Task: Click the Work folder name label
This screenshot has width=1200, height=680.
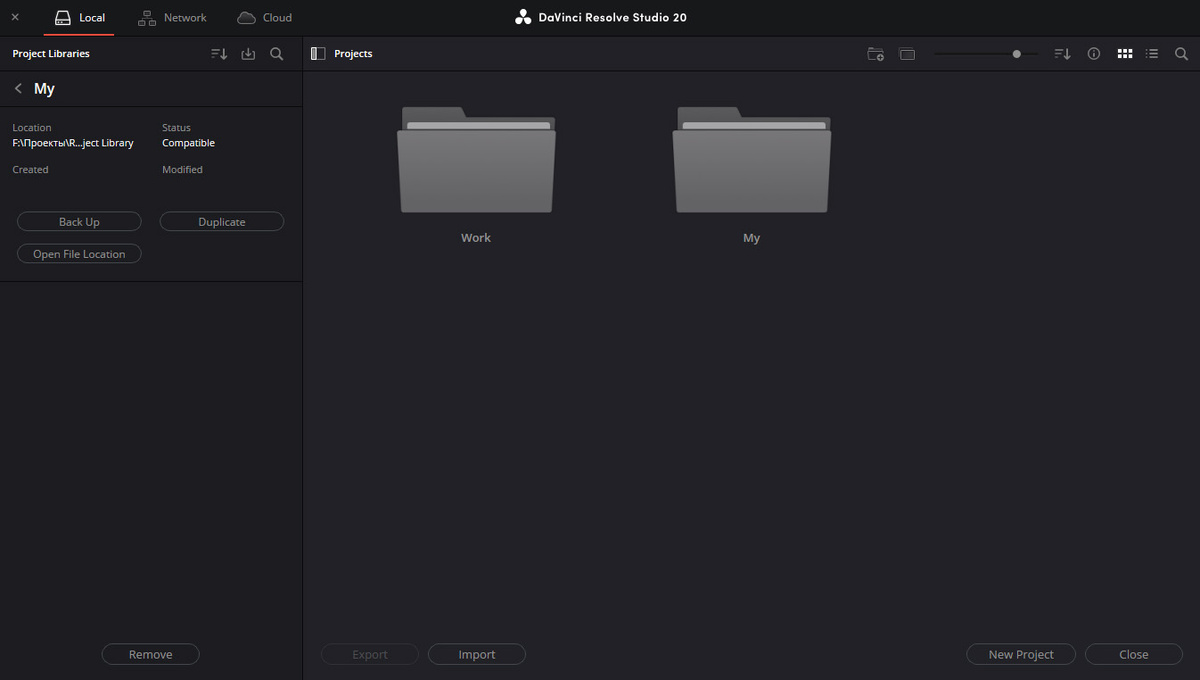Action: coord(476,238)
